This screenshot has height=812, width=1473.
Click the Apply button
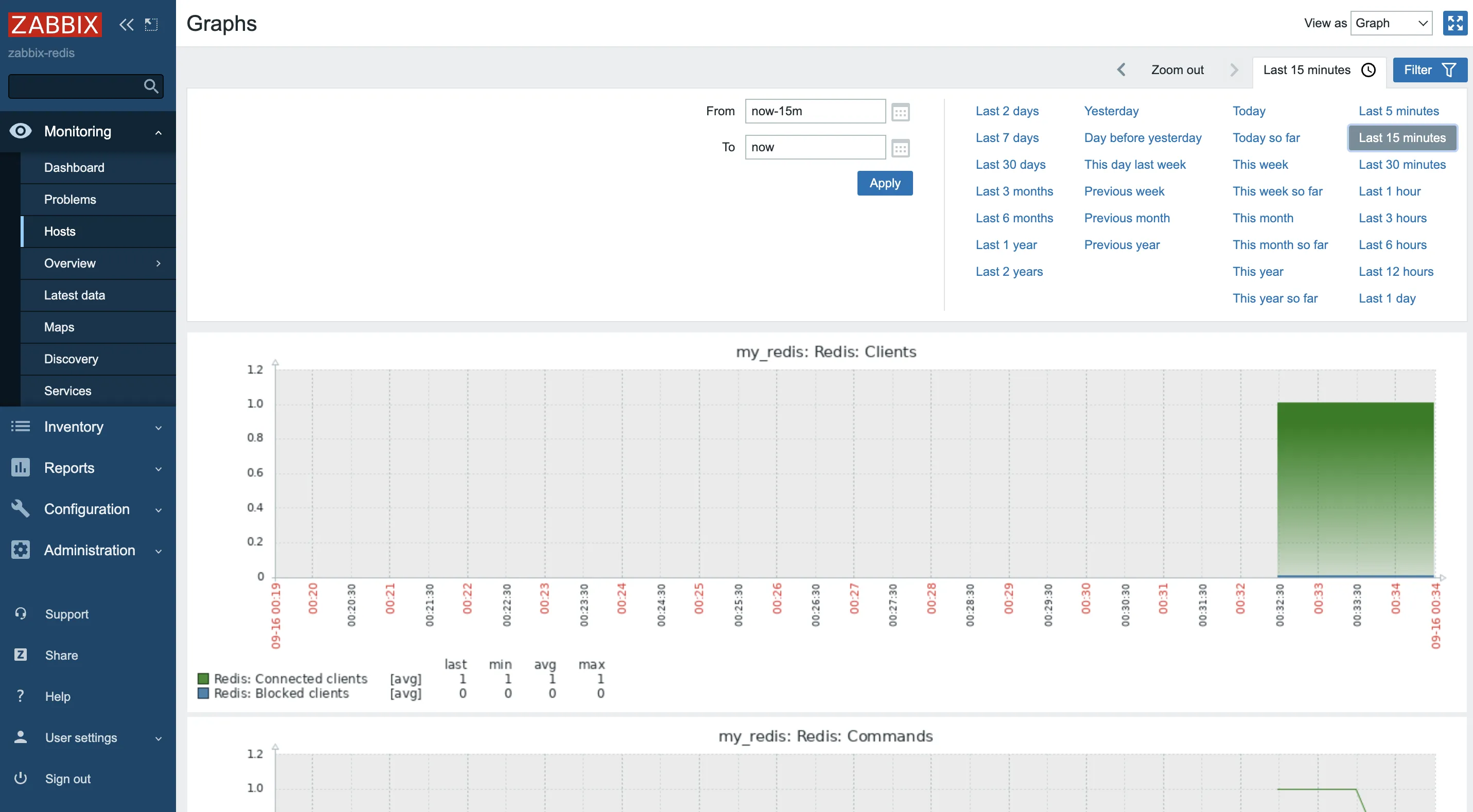click(x=885, y=182)
